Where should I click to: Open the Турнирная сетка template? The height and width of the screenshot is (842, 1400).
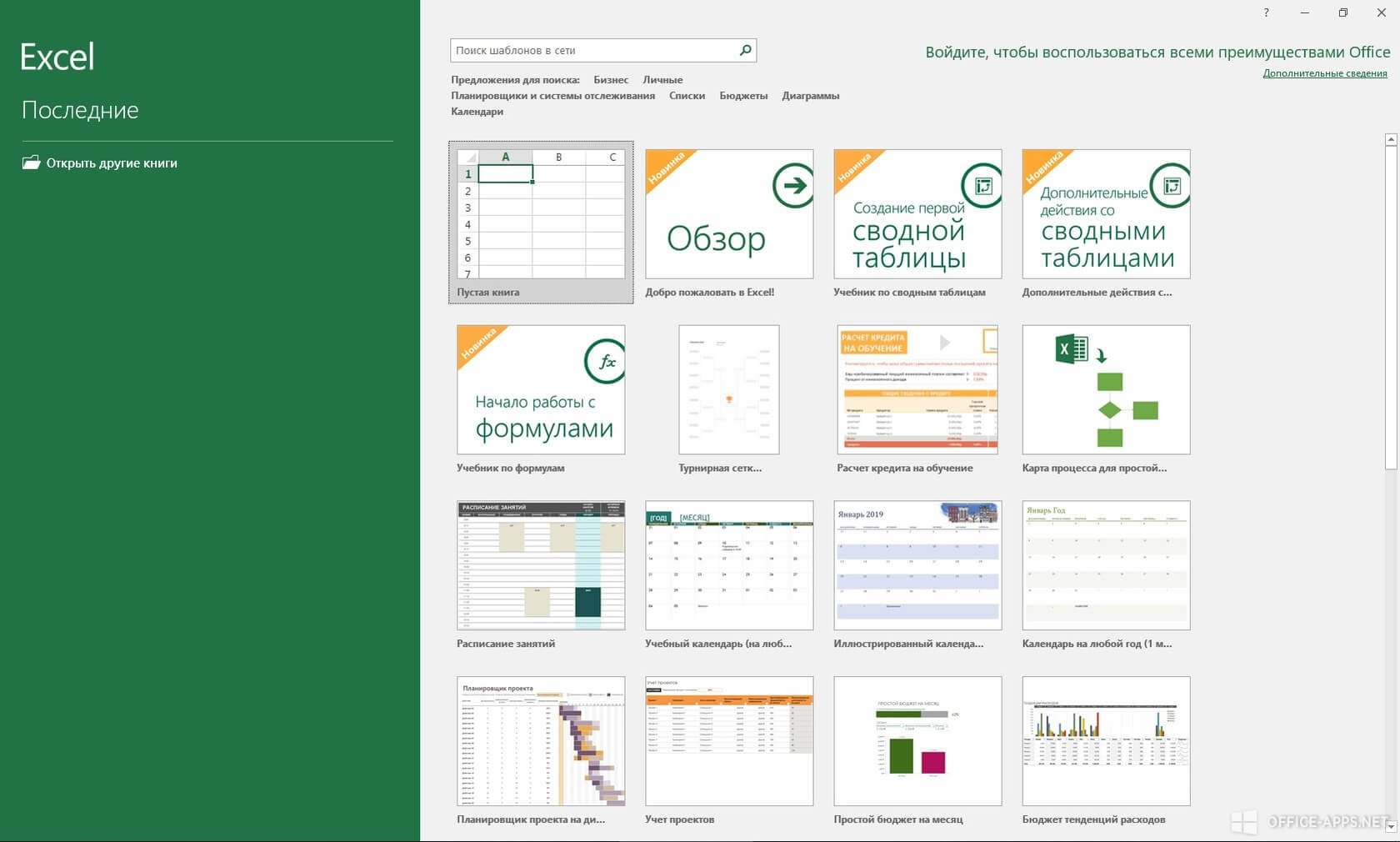(729, 390)
